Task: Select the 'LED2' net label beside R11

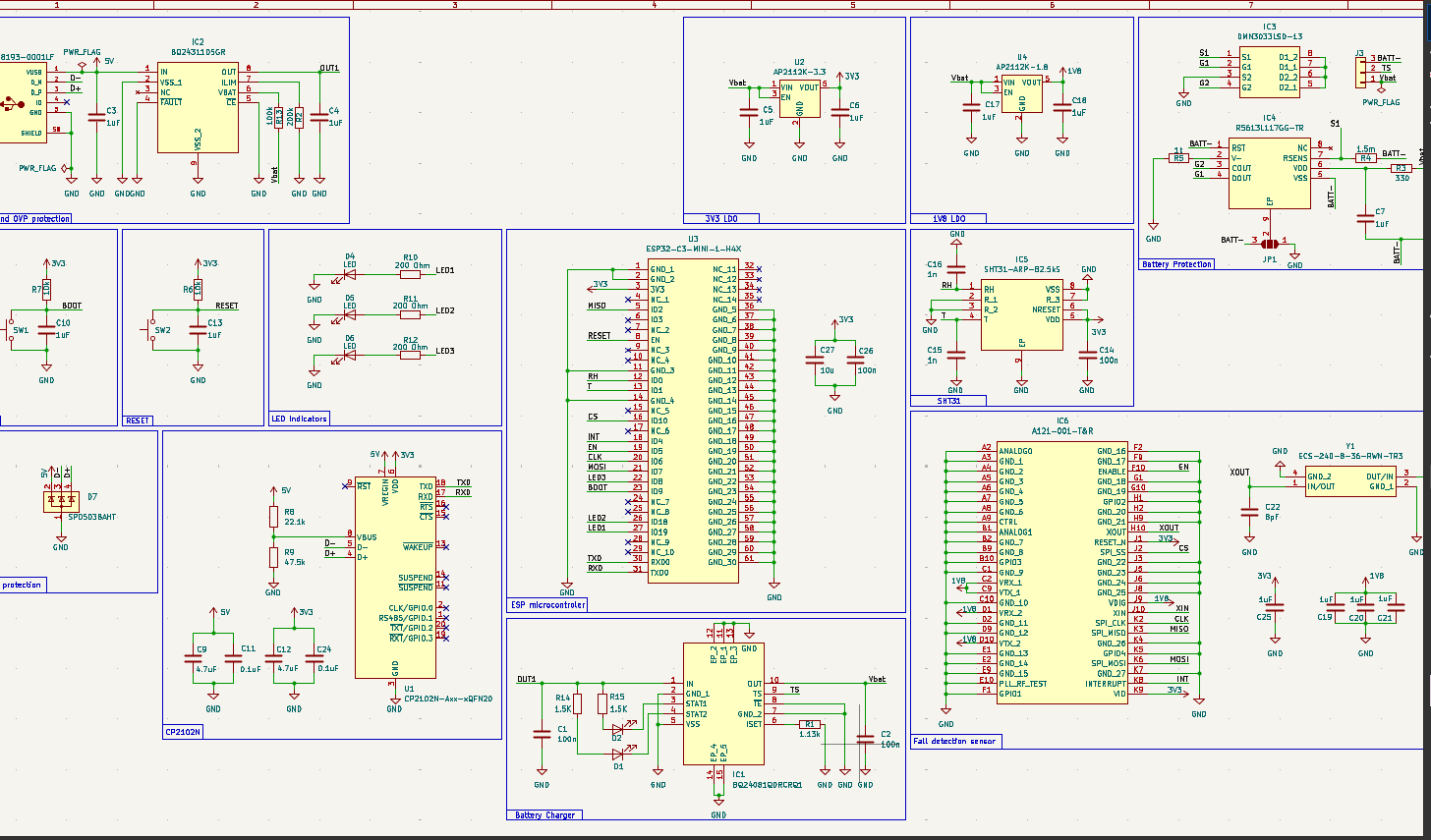Action: click(x=445, y=310)
